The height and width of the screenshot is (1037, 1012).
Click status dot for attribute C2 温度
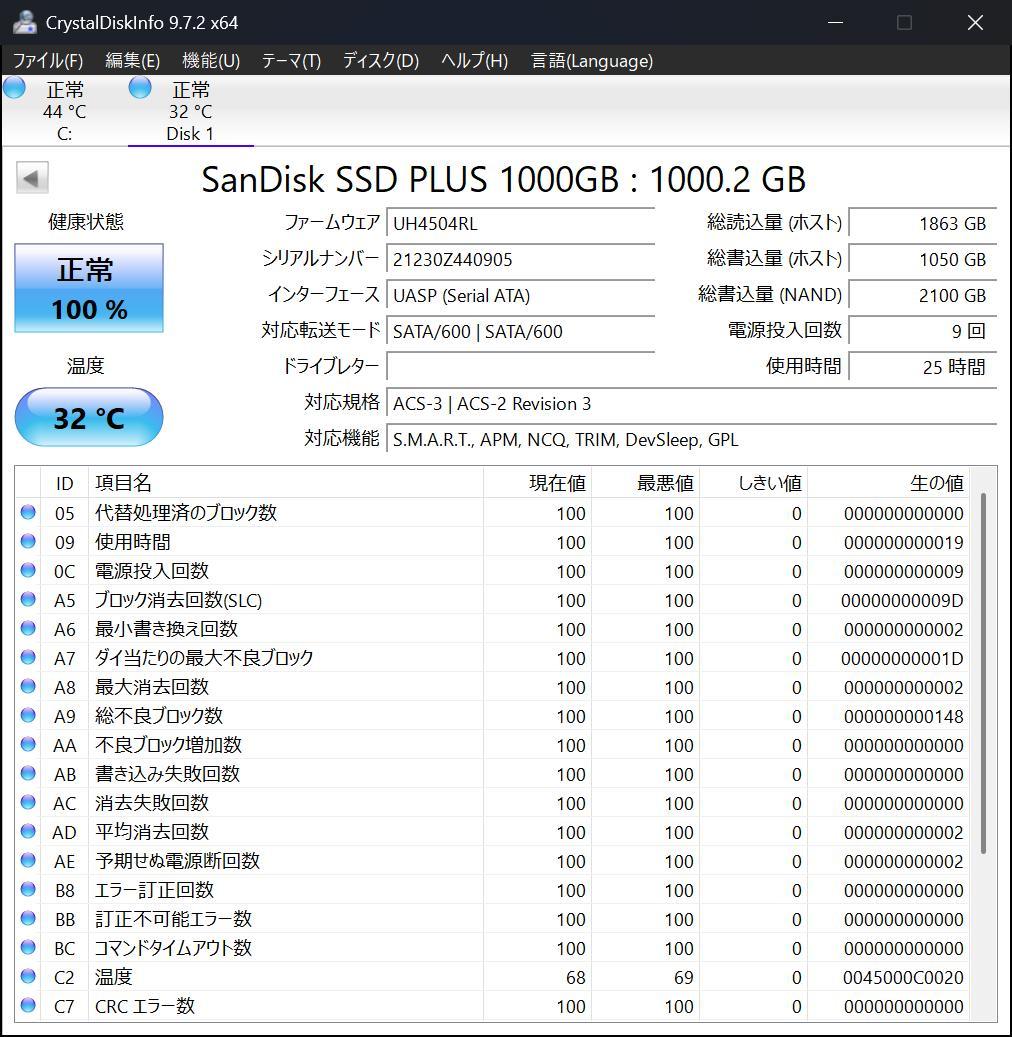(28, 976)
